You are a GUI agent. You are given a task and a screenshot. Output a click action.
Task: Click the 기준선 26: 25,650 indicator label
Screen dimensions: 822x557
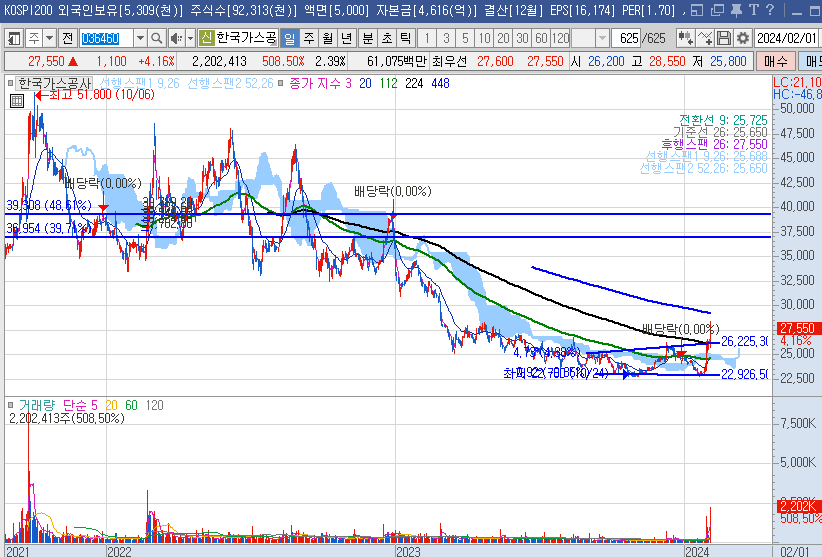tap(720, 132)
